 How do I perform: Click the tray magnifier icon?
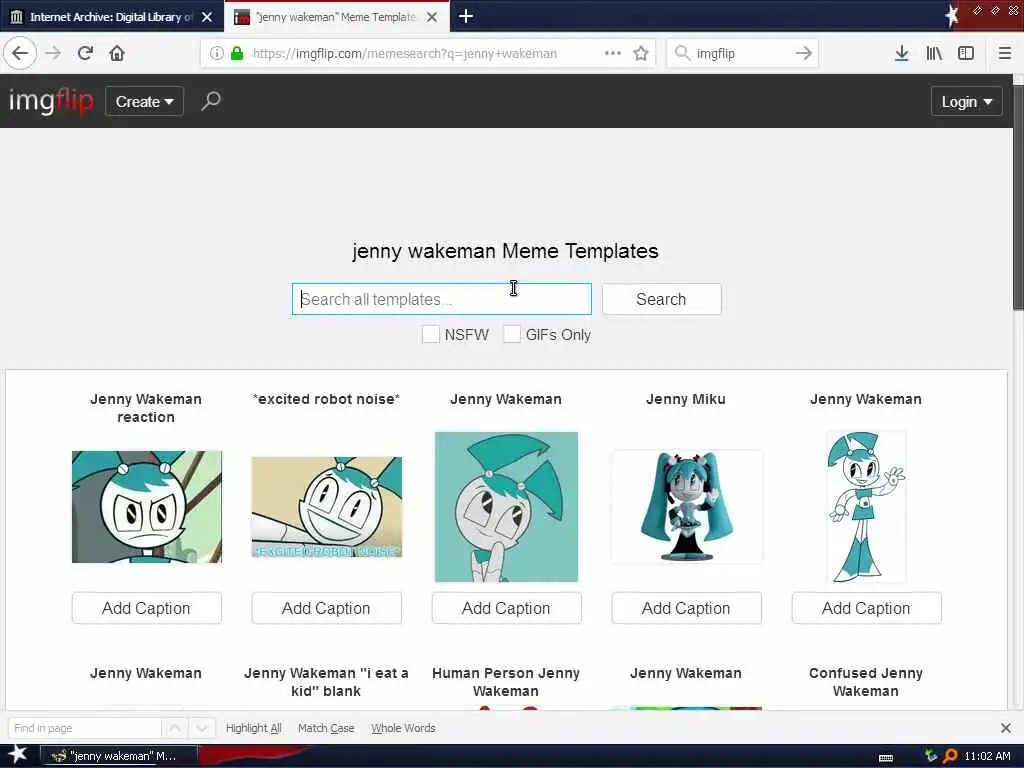tap(950, 756)
